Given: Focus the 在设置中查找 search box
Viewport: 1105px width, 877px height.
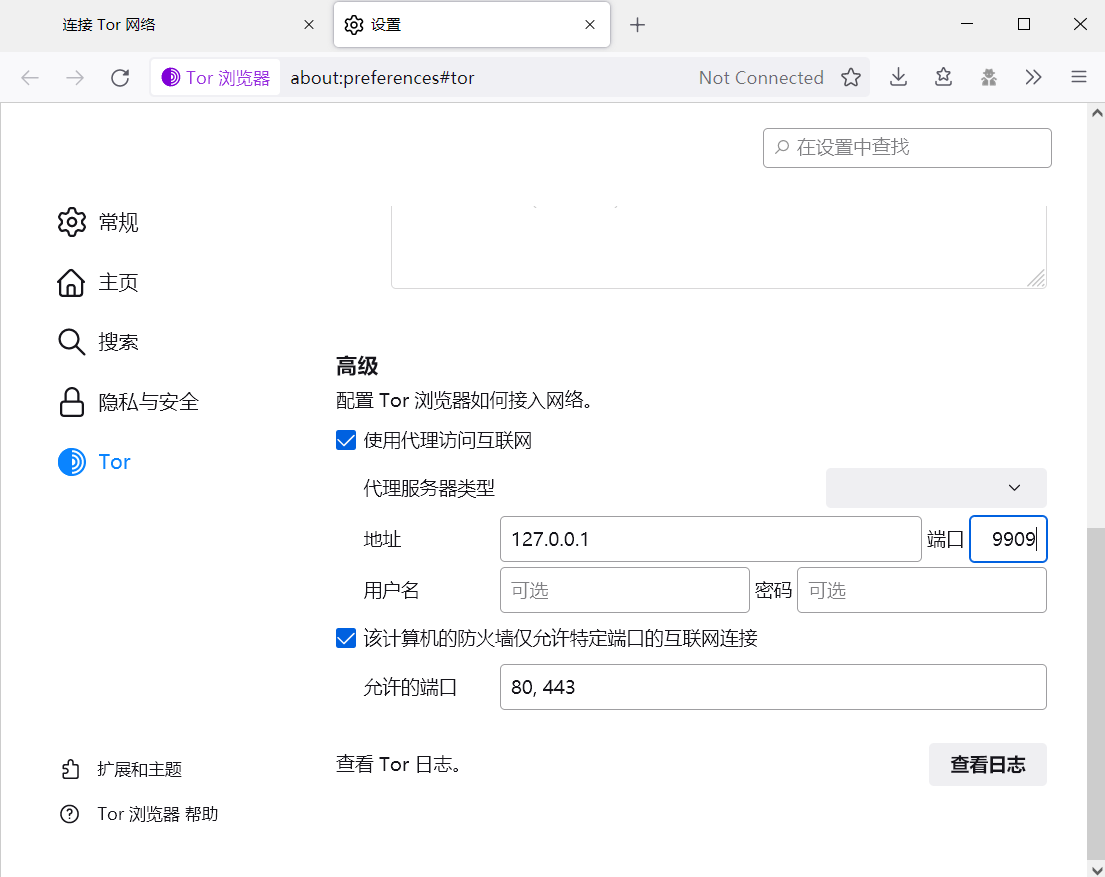Looking at the screenshot, I should coord(907,148).
